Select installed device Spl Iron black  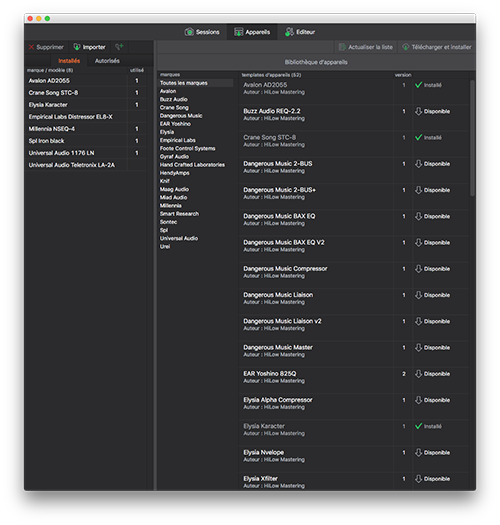click(86, 141)
